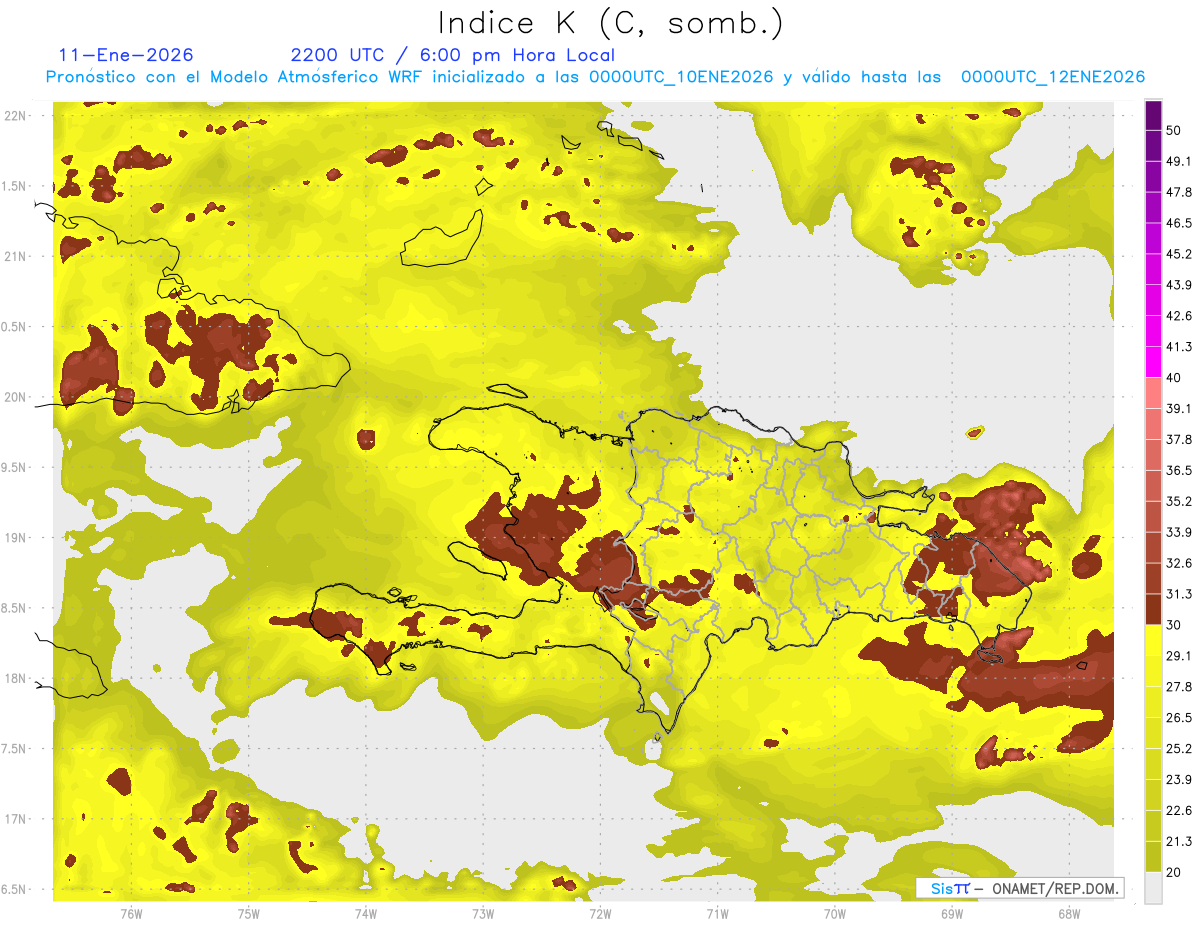The image size is (1200, 927).
Task: Click longitude label '68W'
Action: (x=1069, y=913)
